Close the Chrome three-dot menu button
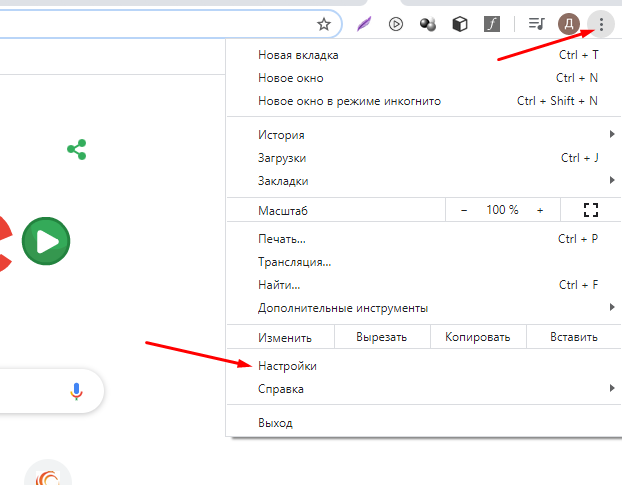This screenshot has width=622, height=485. point(601,24)
